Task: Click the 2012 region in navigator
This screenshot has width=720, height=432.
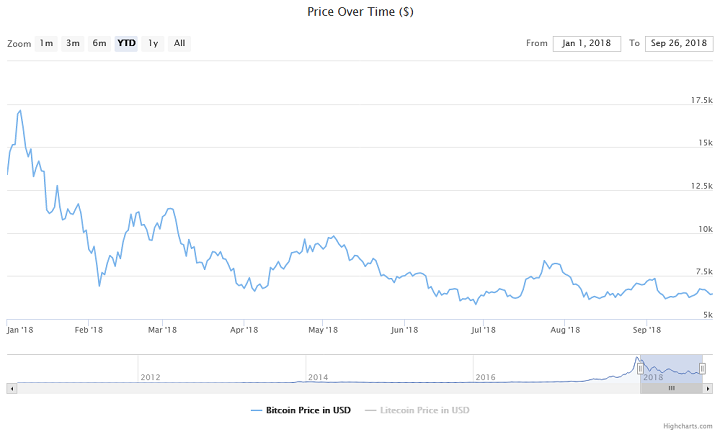Action: pos(150,377)
